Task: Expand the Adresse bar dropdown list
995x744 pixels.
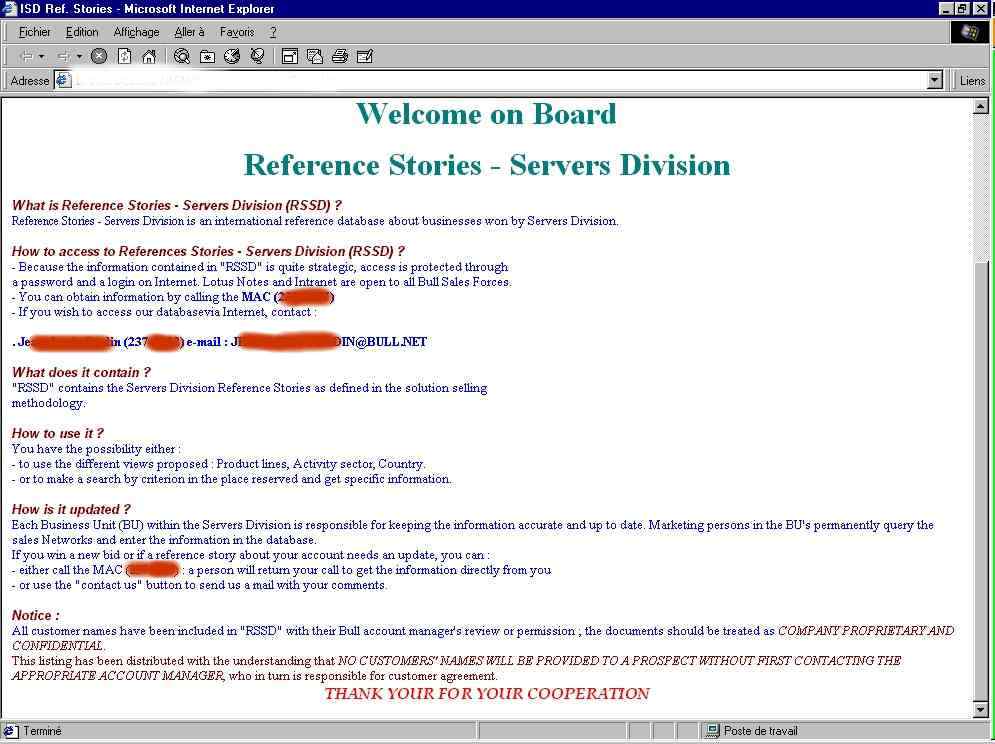Action: [x=935, y=81]
